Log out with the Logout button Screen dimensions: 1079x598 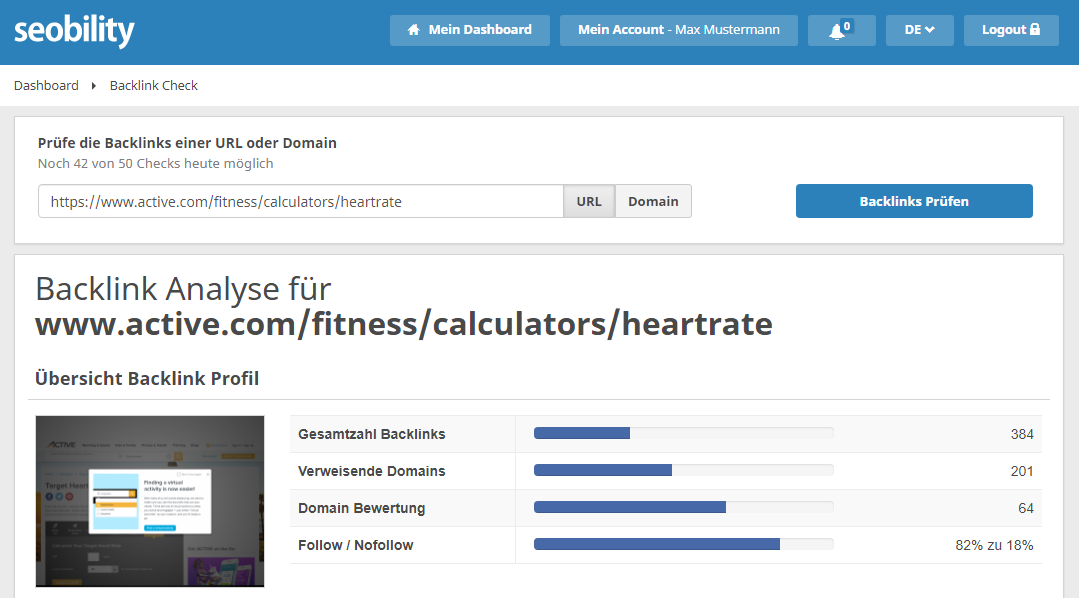pos(1011,30)
